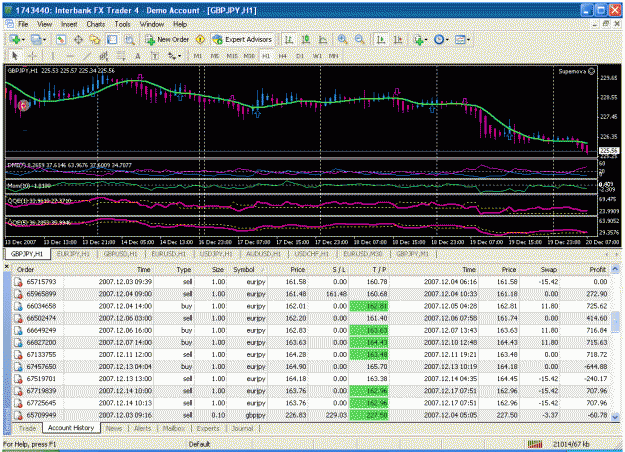The image size is (625, 452).
Task: Zoom out of the chart
Action: 359,39
